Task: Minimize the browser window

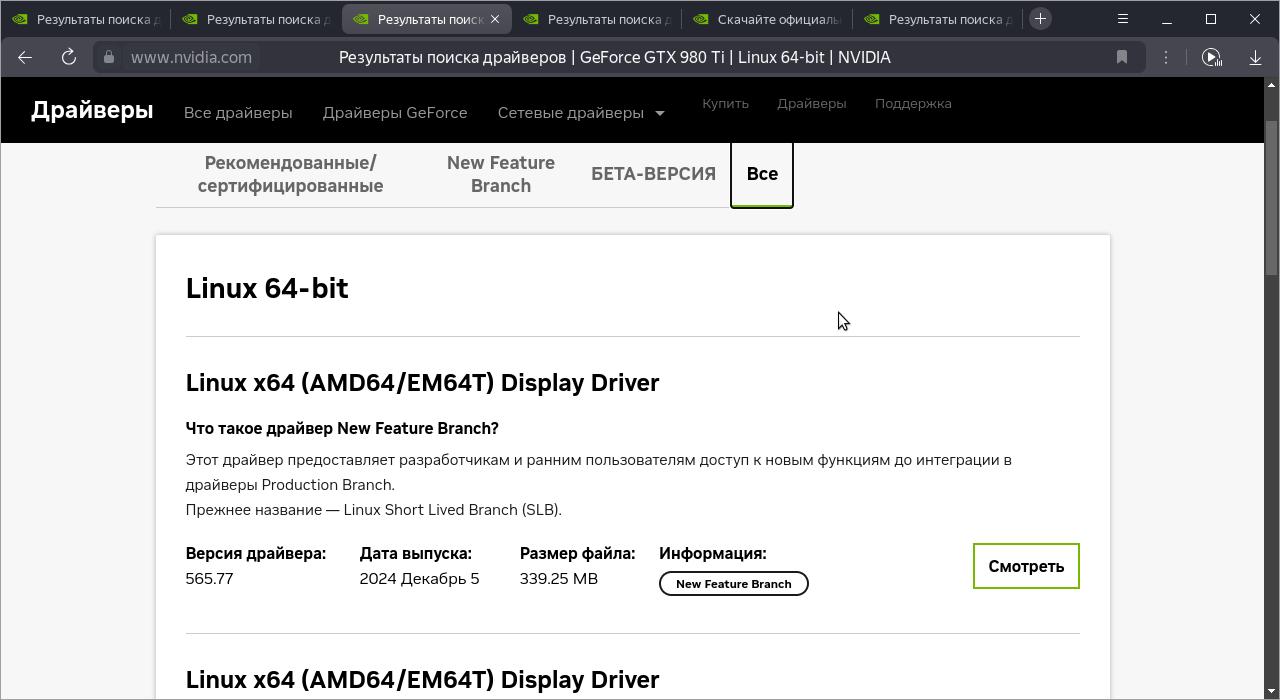Action: 1167,18
